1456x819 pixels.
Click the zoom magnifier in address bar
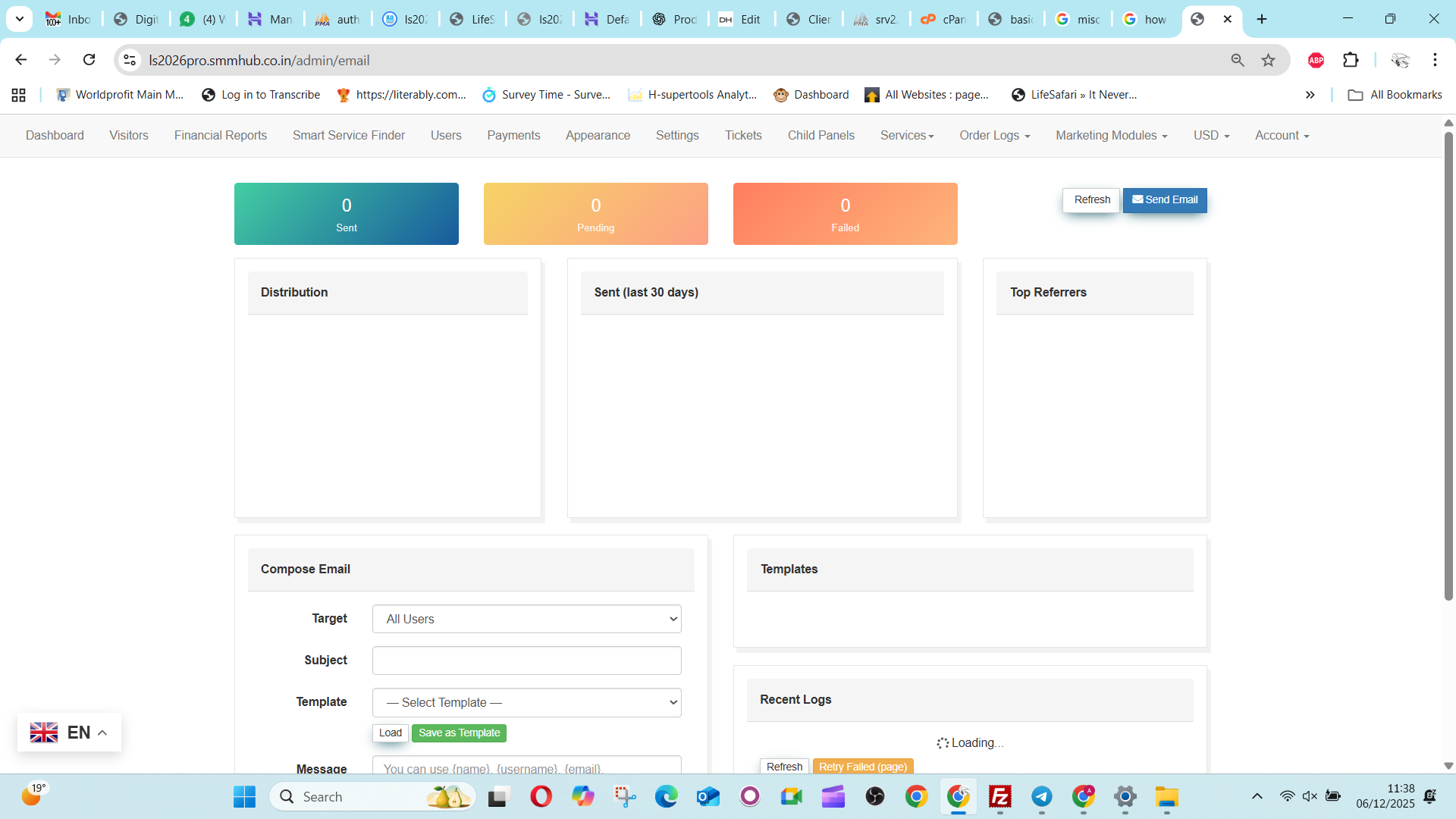click(x=1238, y=60)
